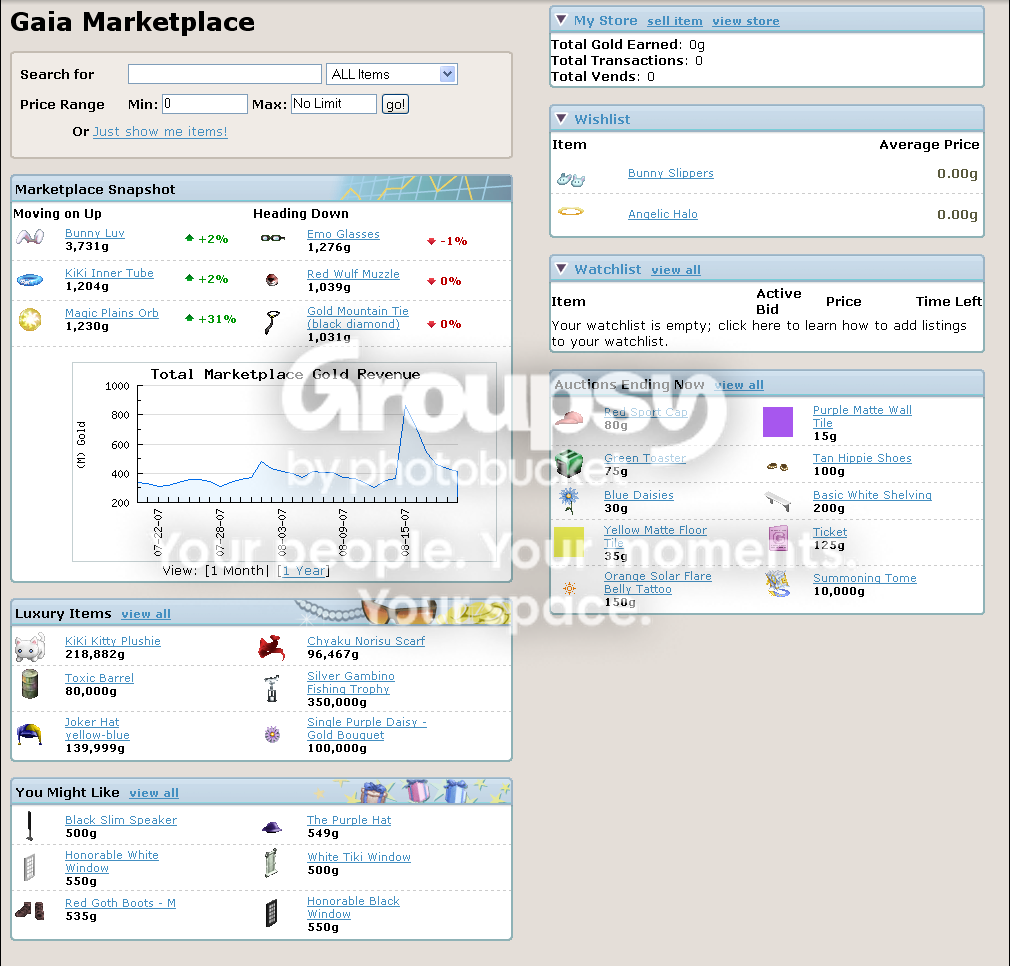Image resolution: width=1010 pixels, height=967 pixels.
Task: Click the go! search button
Action: pyautogui.click(x=395, y=104)
